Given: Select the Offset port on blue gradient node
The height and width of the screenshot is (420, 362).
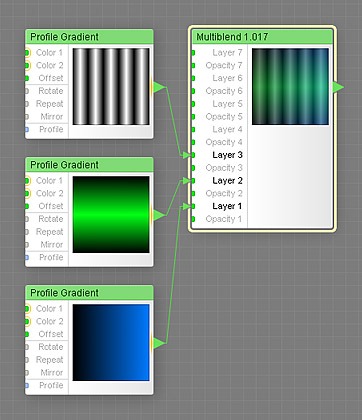Looking at the screenshot, I should tap(27, 334).
